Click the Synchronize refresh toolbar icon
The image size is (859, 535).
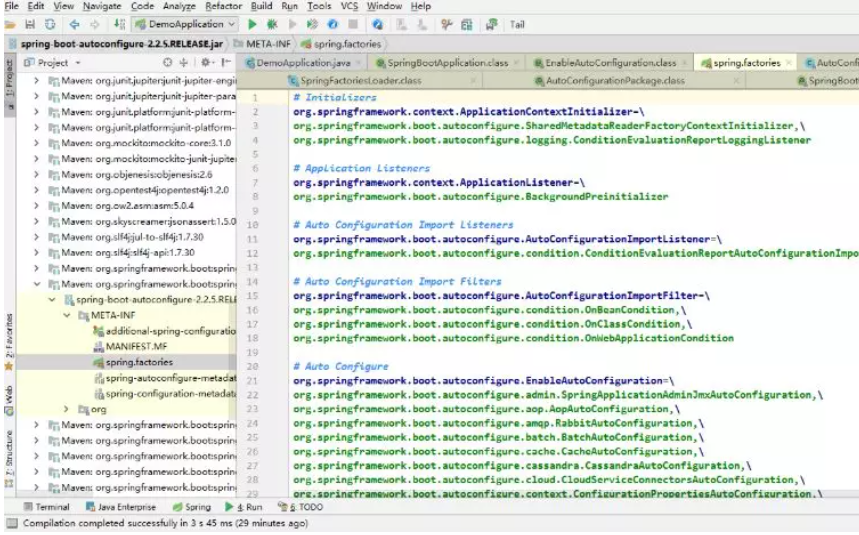click(x=50, y=25)
